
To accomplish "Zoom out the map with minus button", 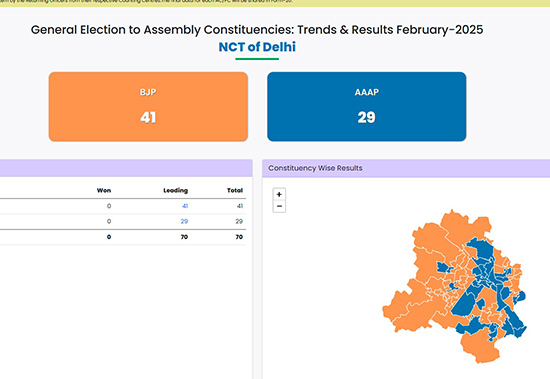I will click(279, 206).
